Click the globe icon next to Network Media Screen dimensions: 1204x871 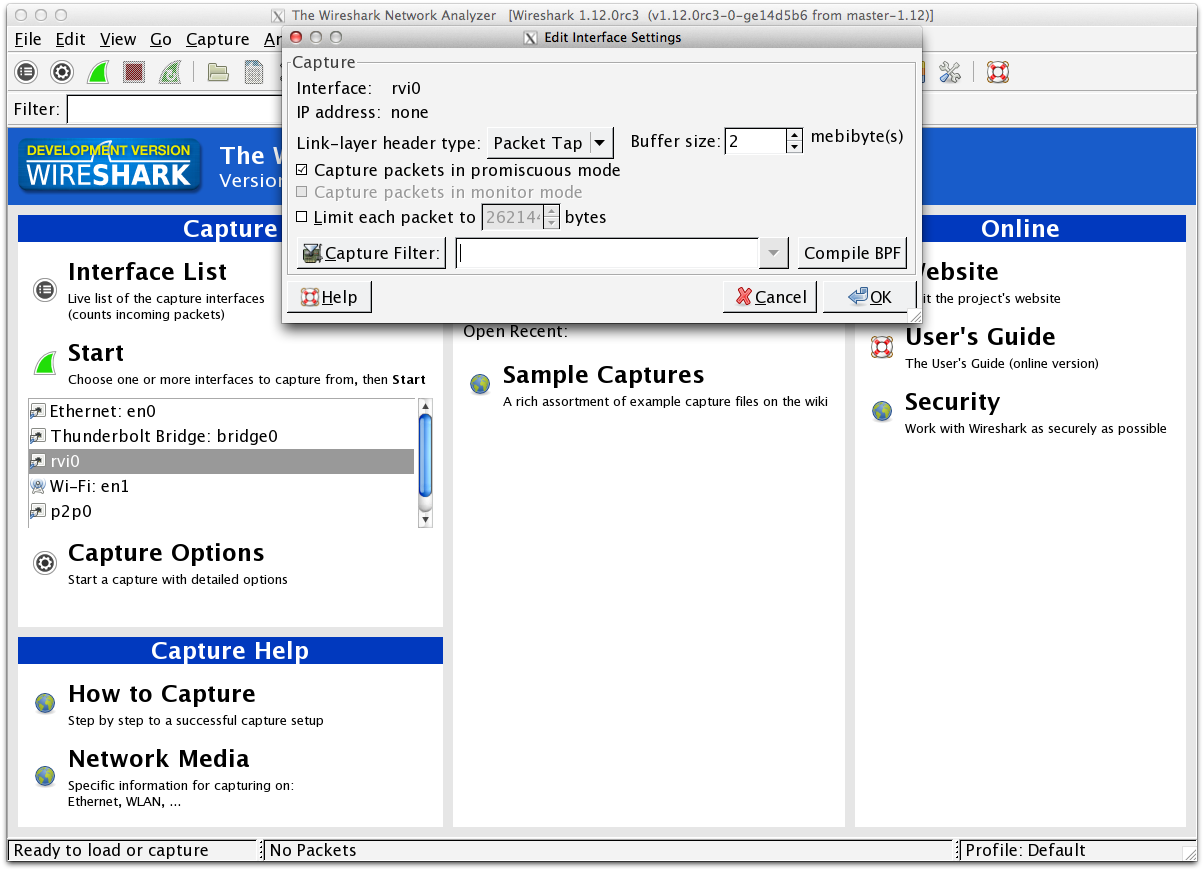tap(45, 775)
